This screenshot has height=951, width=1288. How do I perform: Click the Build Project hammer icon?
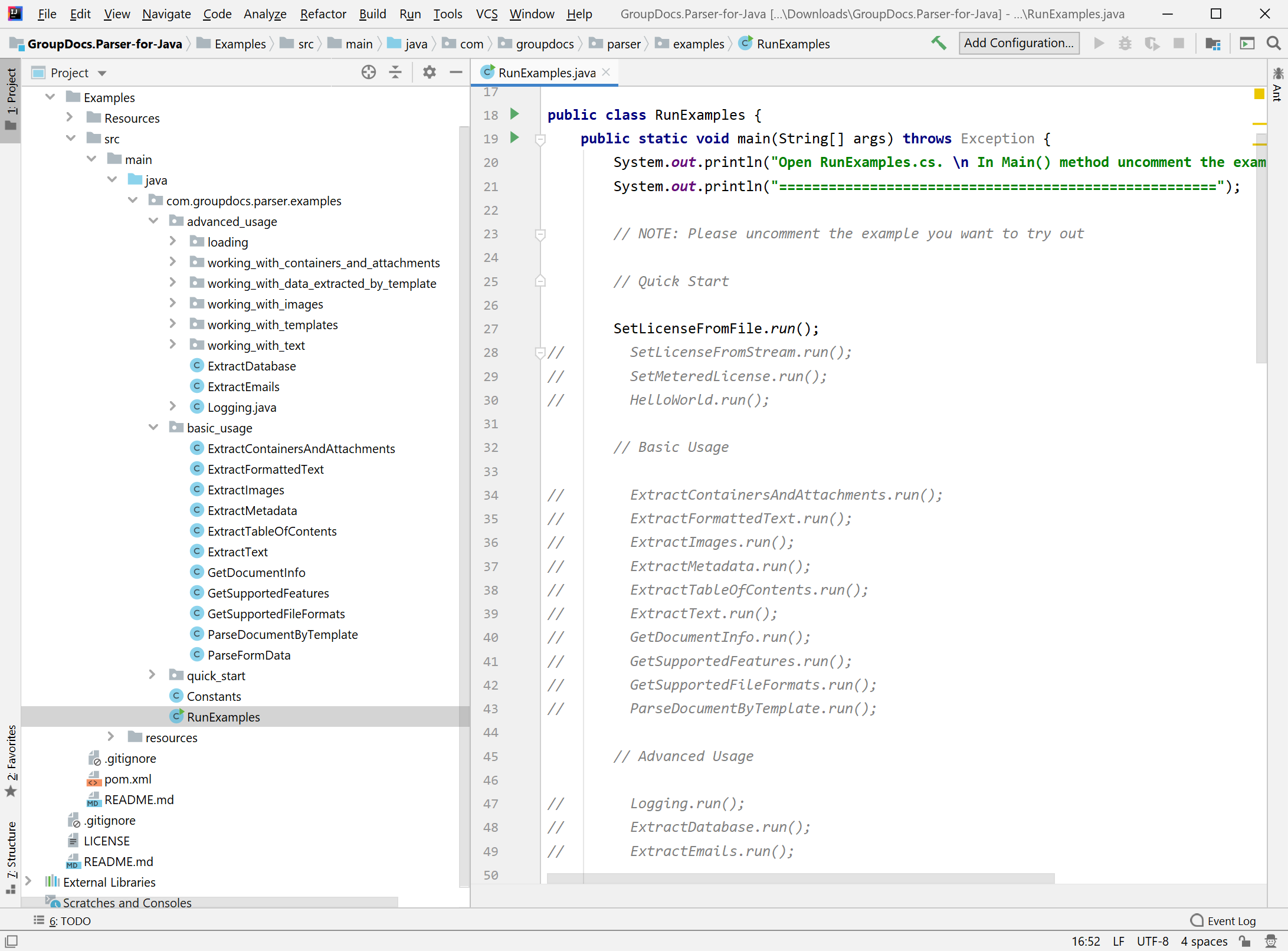click(938, 43)
